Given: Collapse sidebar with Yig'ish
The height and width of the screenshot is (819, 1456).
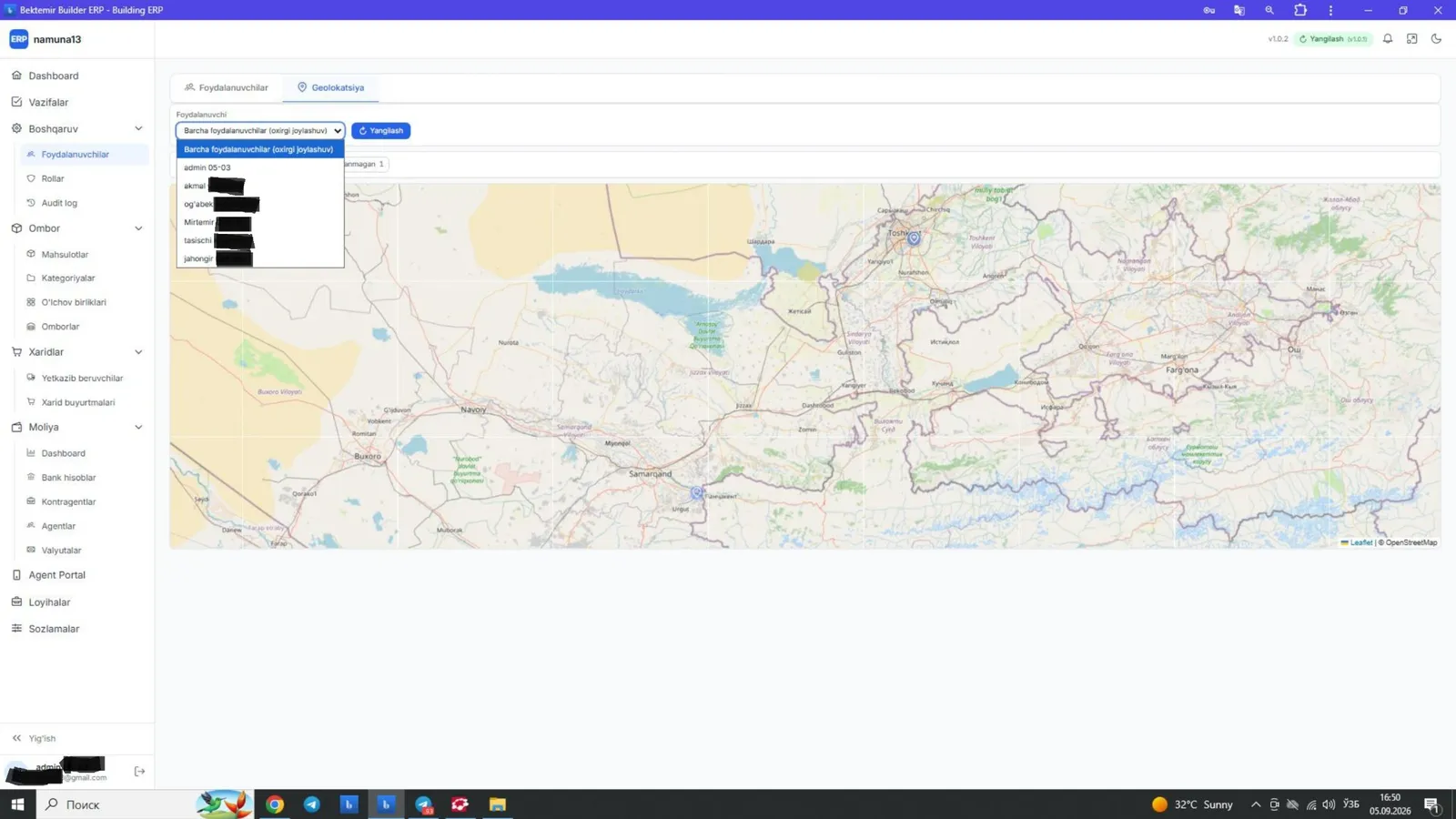Looking at the screenshot, I should point(34,738).
